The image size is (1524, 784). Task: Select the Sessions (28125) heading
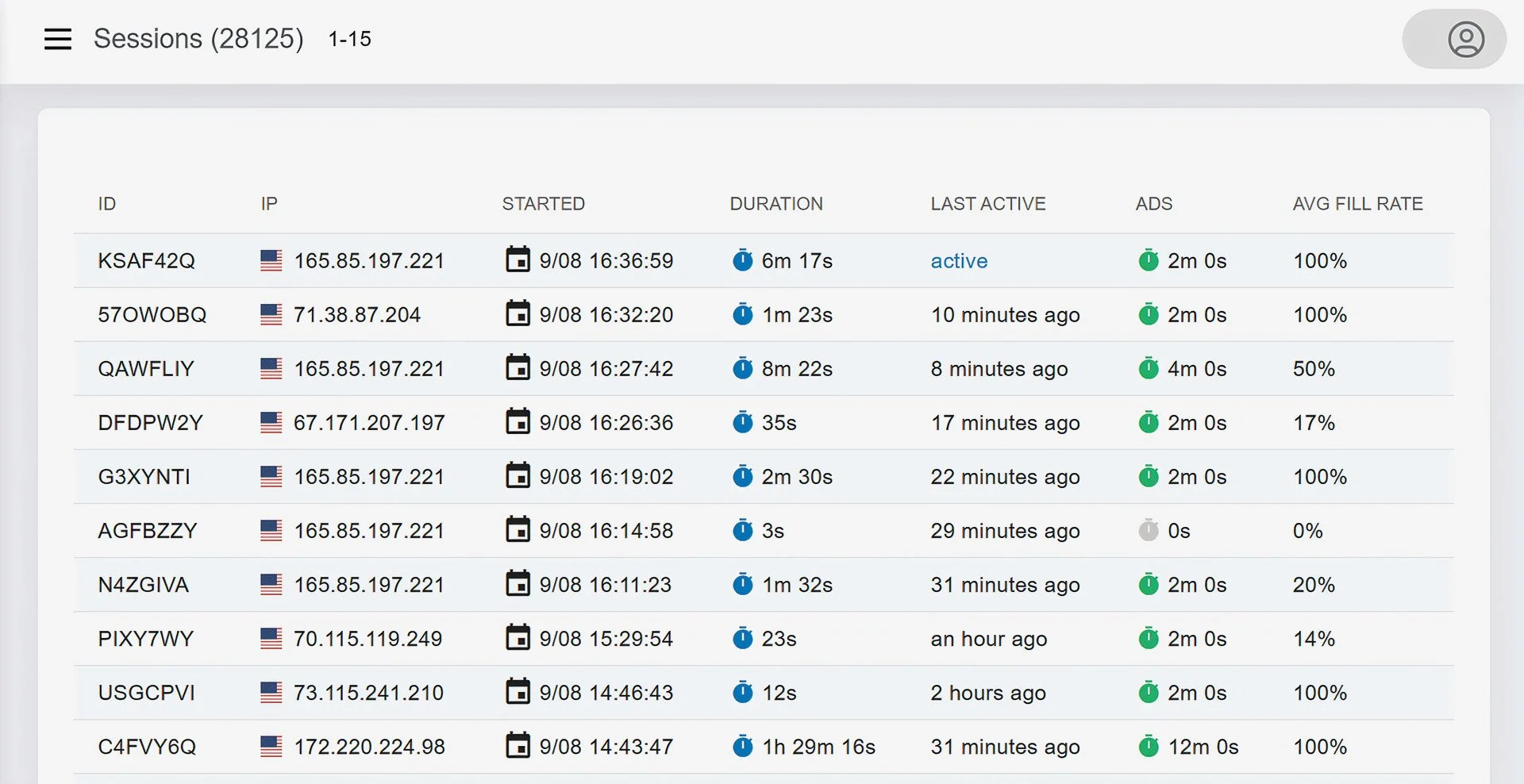click(198, 38)
